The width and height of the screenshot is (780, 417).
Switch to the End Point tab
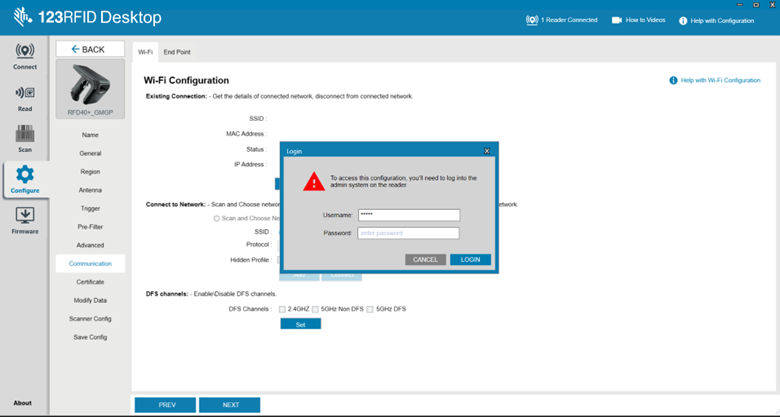(x=177, y=52)
